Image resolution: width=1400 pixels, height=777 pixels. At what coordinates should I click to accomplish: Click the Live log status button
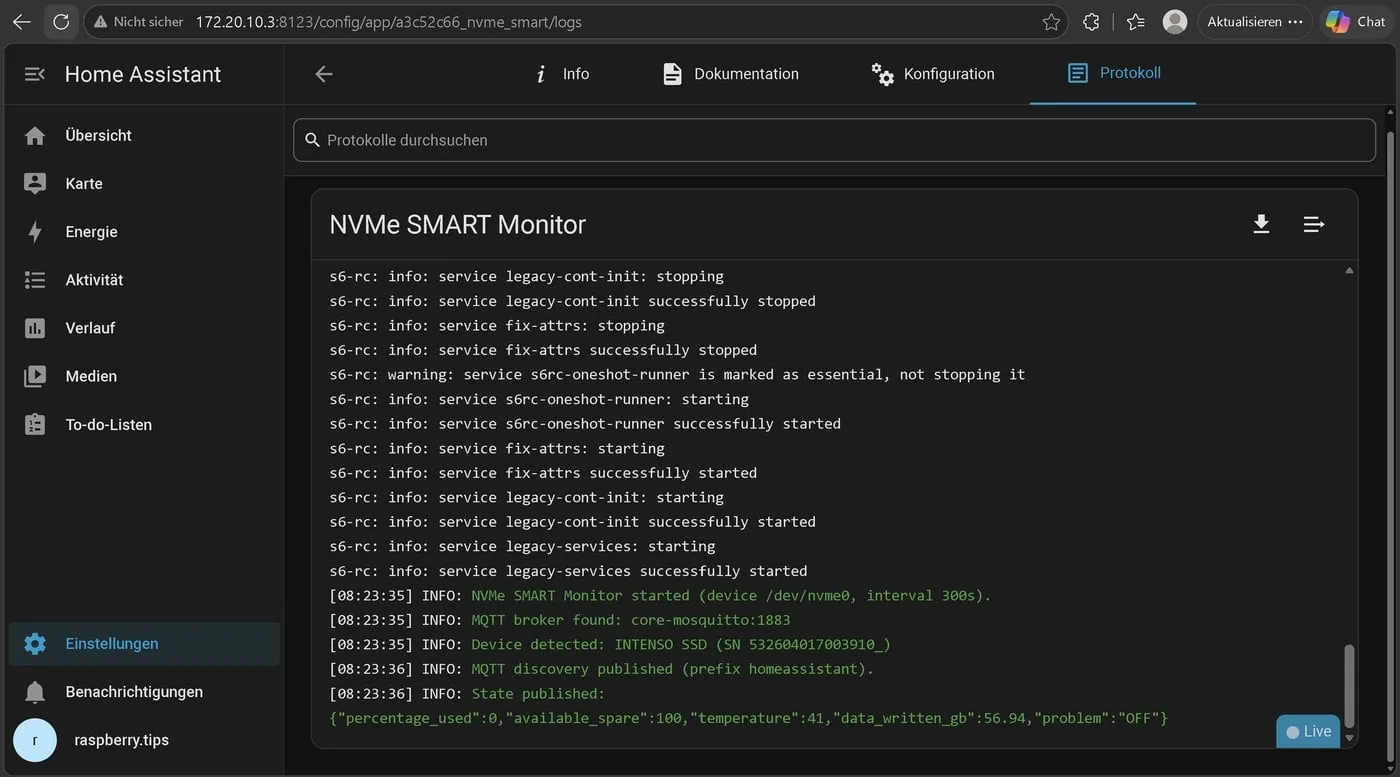tap(1308, 731)
